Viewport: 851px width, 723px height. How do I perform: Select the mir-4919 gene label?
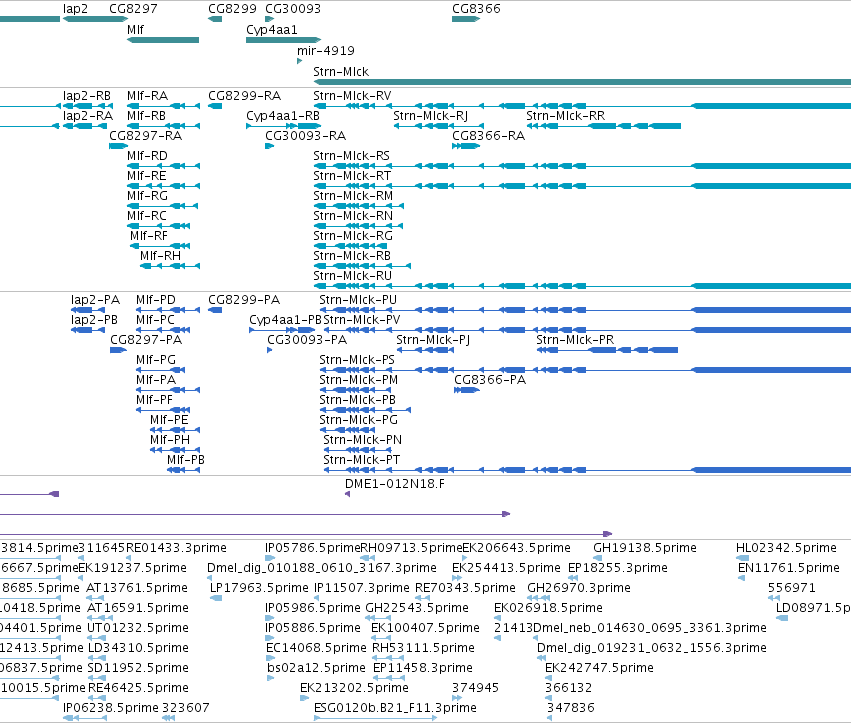pos(326,50)
